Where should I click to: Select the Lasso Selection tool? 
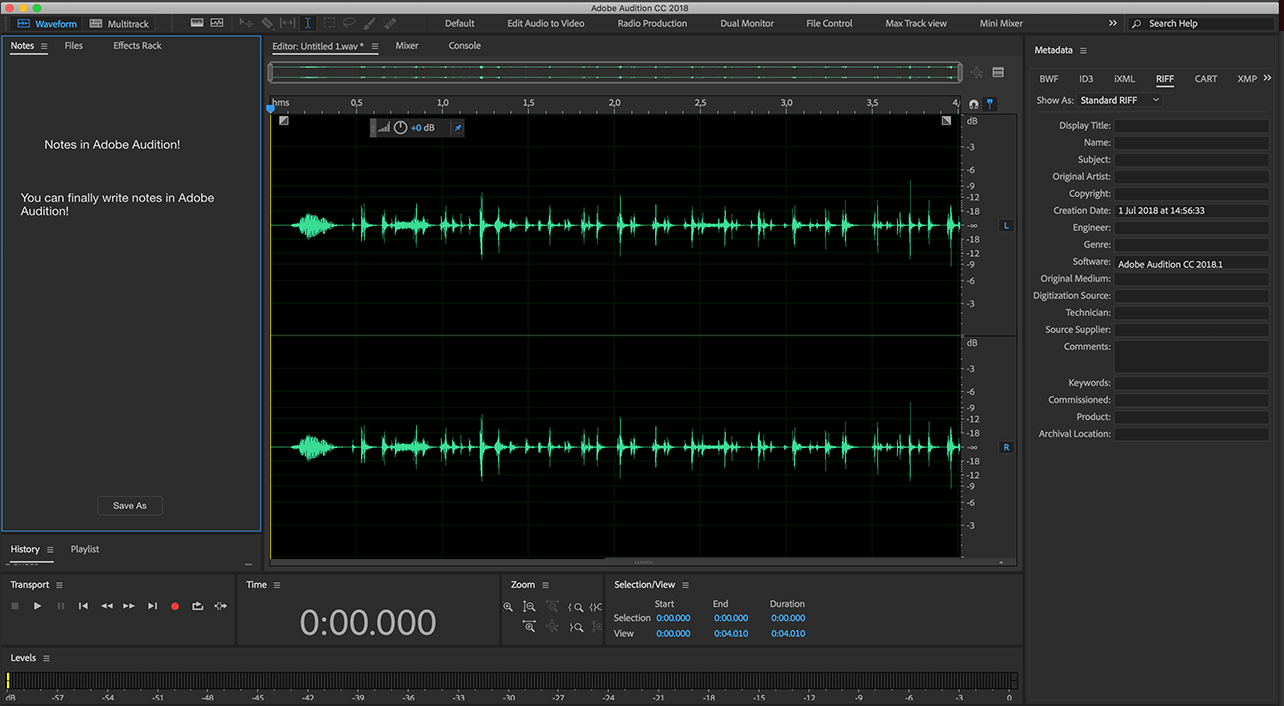tap(349, 23)
